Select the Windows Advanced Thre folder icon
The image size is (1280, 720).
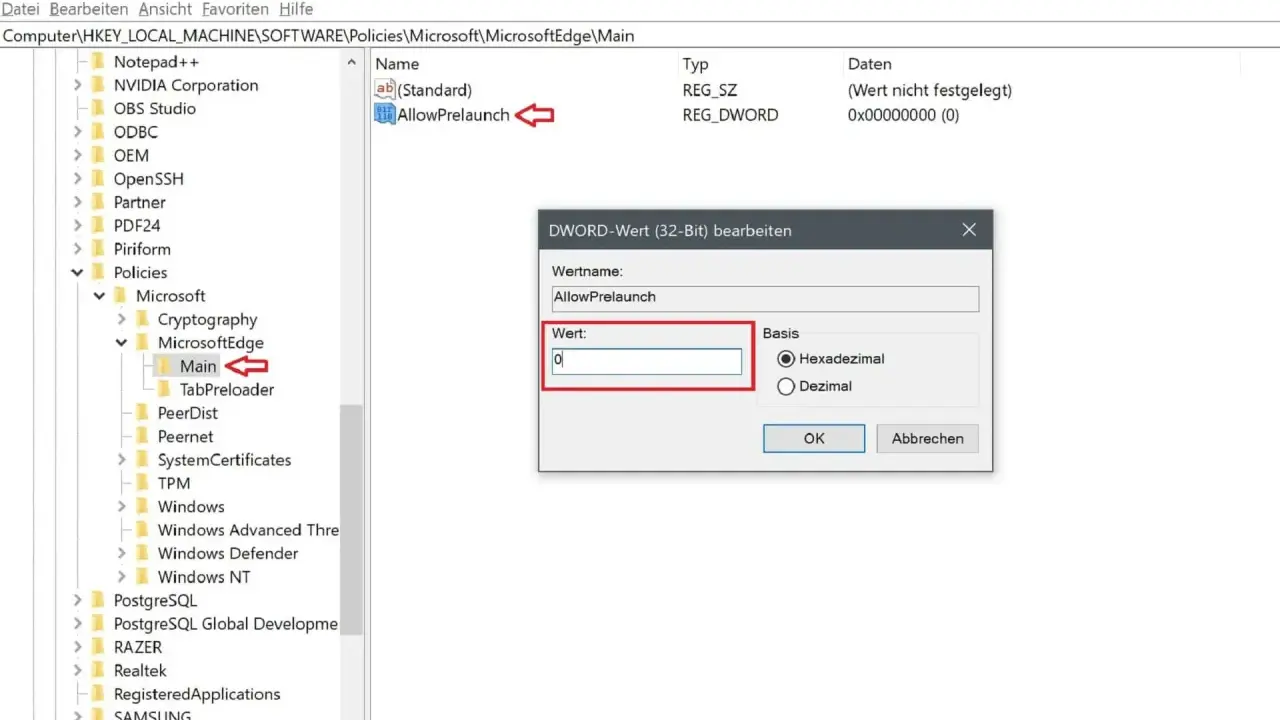pos(142,530)
